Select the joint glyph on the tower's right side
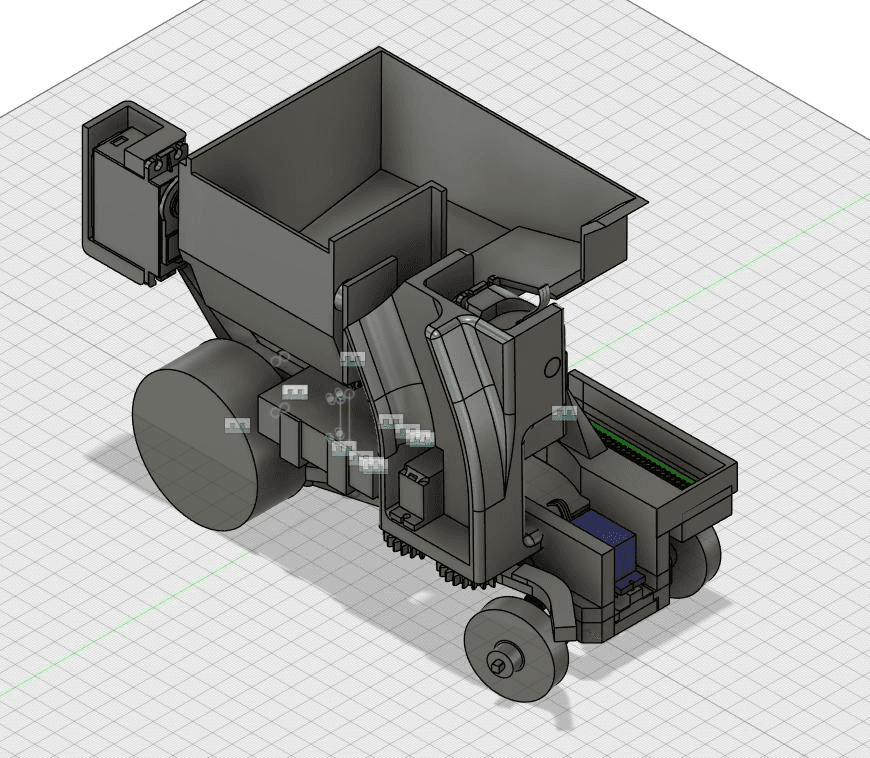 point(564,413)
